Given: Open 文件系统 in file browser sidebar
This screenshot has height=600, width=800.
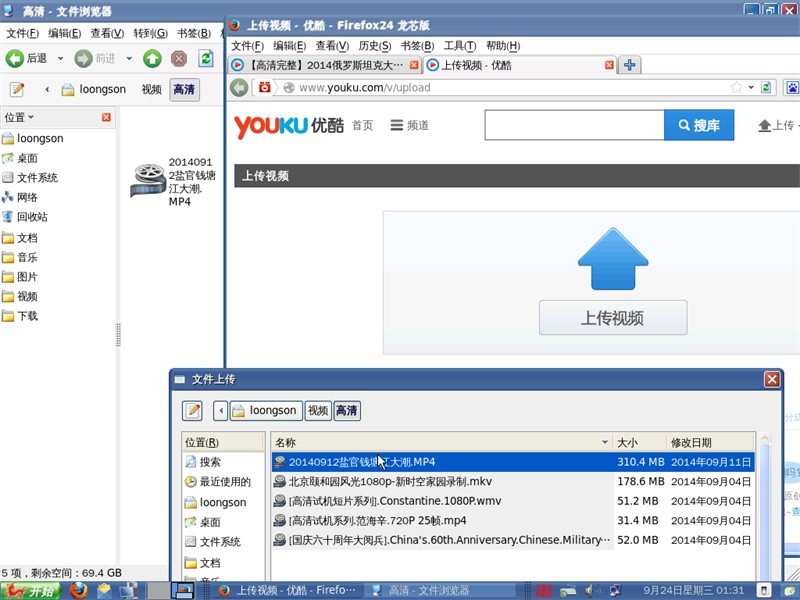Looking at the screenshot, I should [x=30, y=178].
